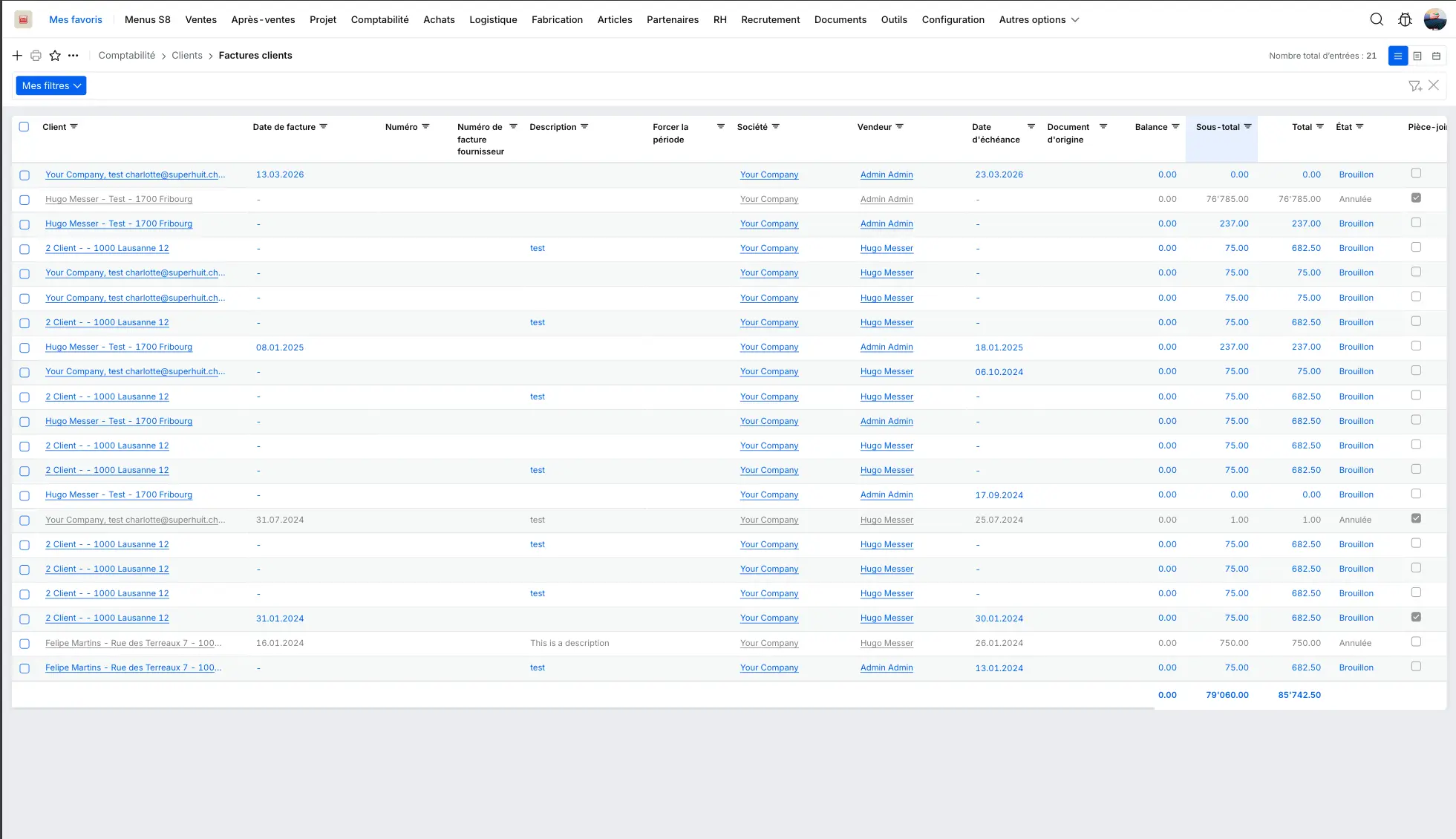
Task: Go to Clients in the breadcrumb
Action: (x=187, y=56)
